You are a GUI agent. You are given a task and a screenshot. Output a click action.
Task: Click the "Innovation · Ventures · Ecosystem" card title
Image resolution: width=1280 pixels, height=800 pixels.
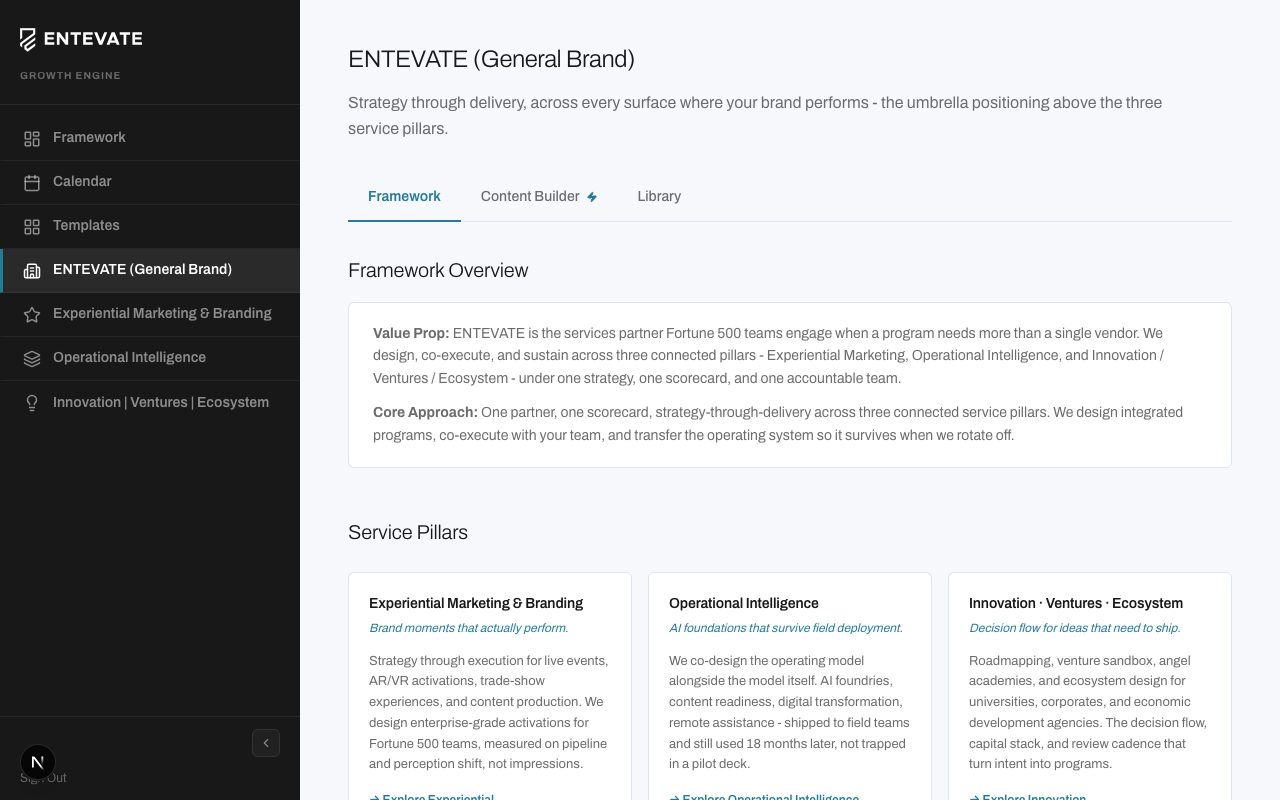(1076, 603)
